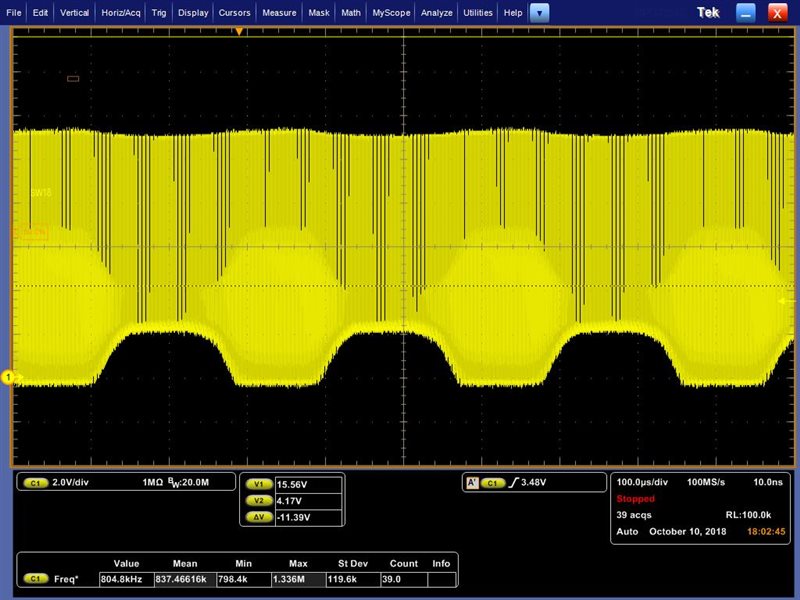The image size is (800, 600).
Task: Open the Cursors menu
Action: (x=235, y=13)
